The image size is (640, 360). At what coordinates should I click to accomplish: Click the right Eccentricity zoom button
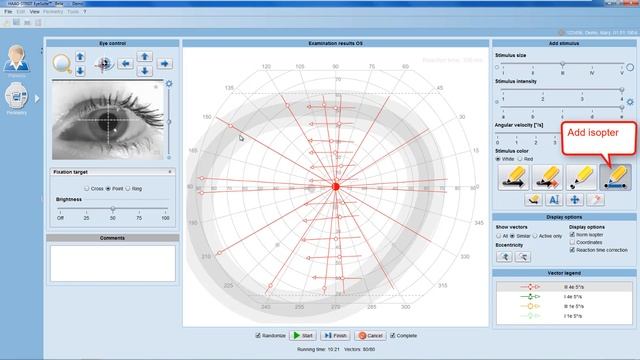523,257
